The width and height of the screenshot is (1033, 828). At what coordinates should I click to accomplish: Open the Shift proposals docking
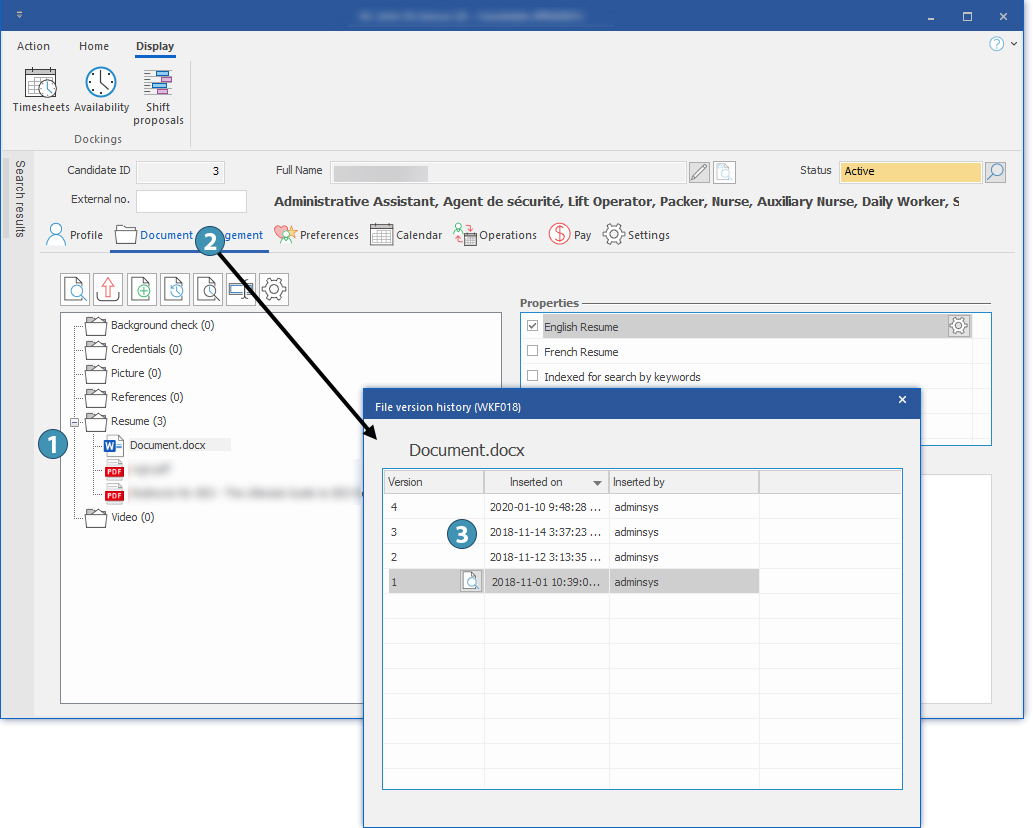point(158,95)
